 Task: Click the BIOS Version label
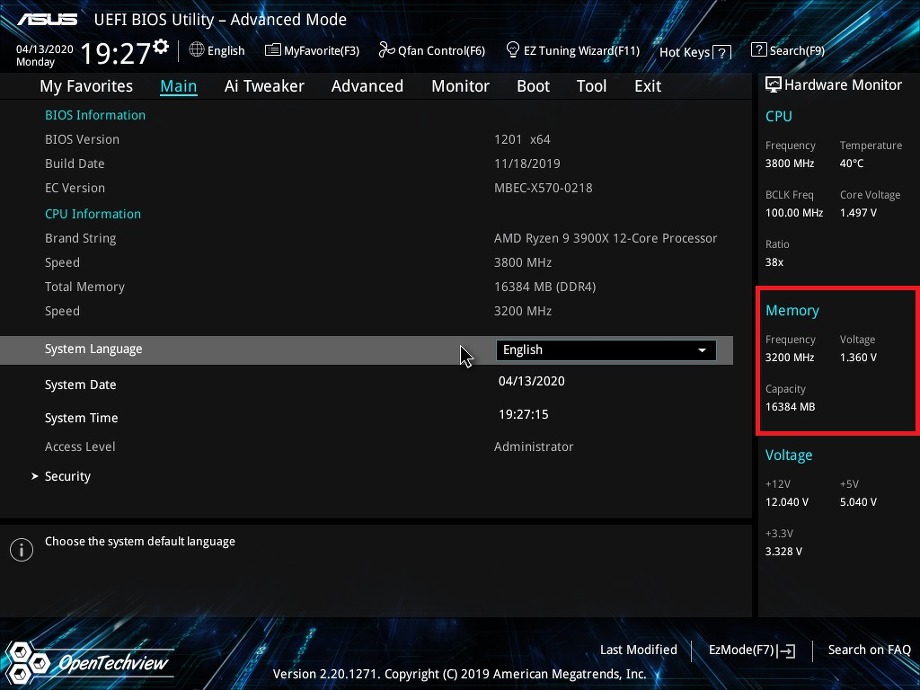point(82,140)
